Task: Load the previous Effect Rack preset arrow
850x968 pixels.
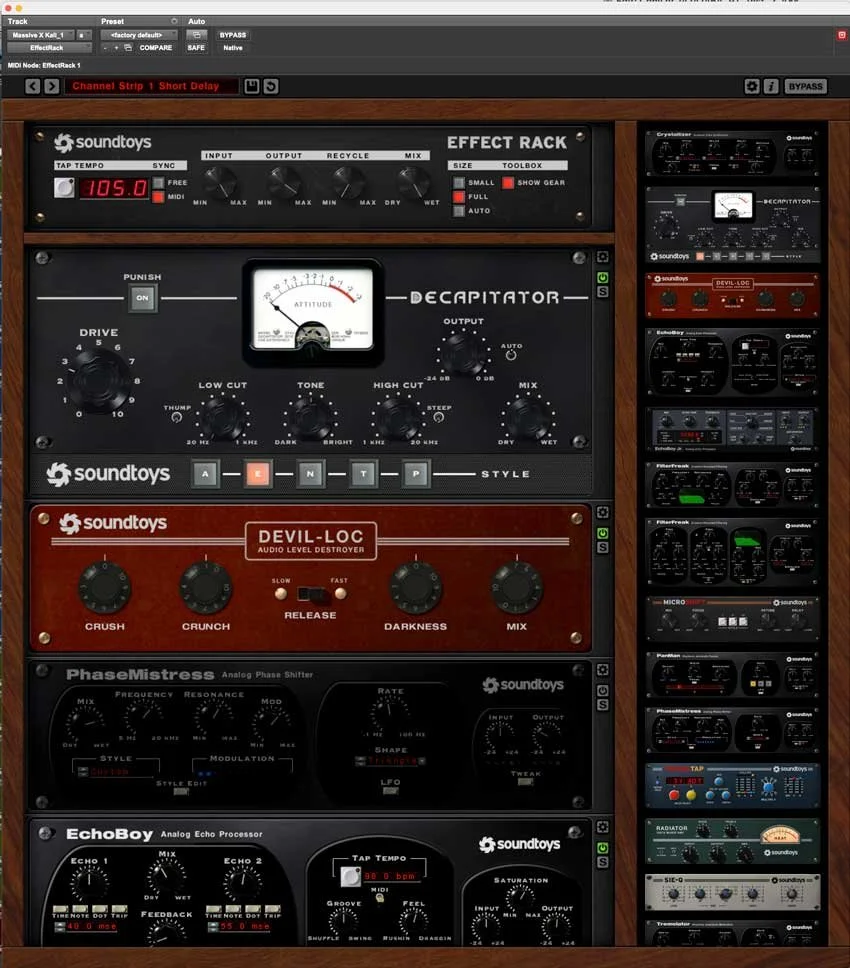Action: tap(33, 86)
